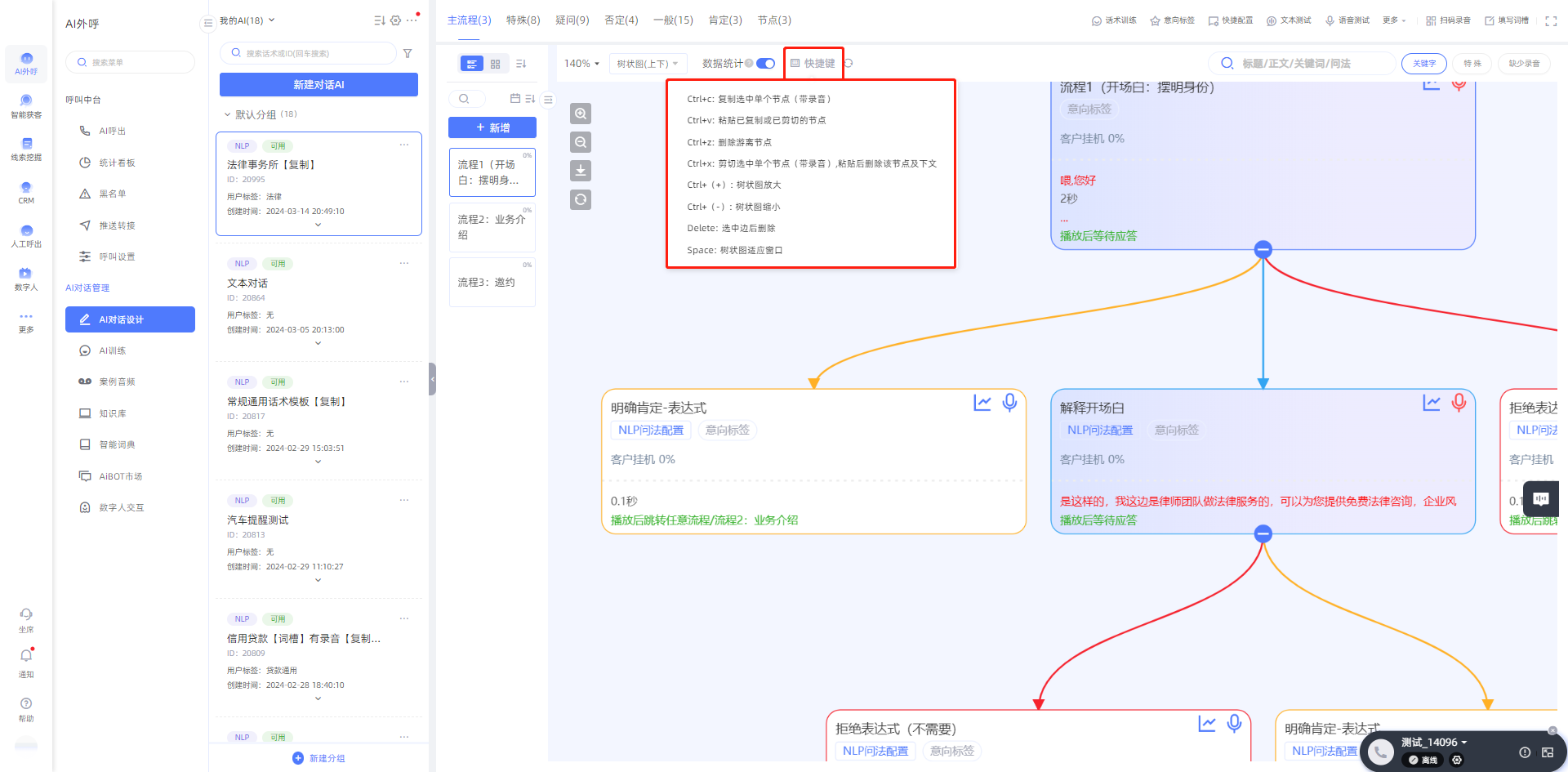The image size is (1568, 772).
Task: Open 话术训练 in the top toolbar
Action: 1114,20
